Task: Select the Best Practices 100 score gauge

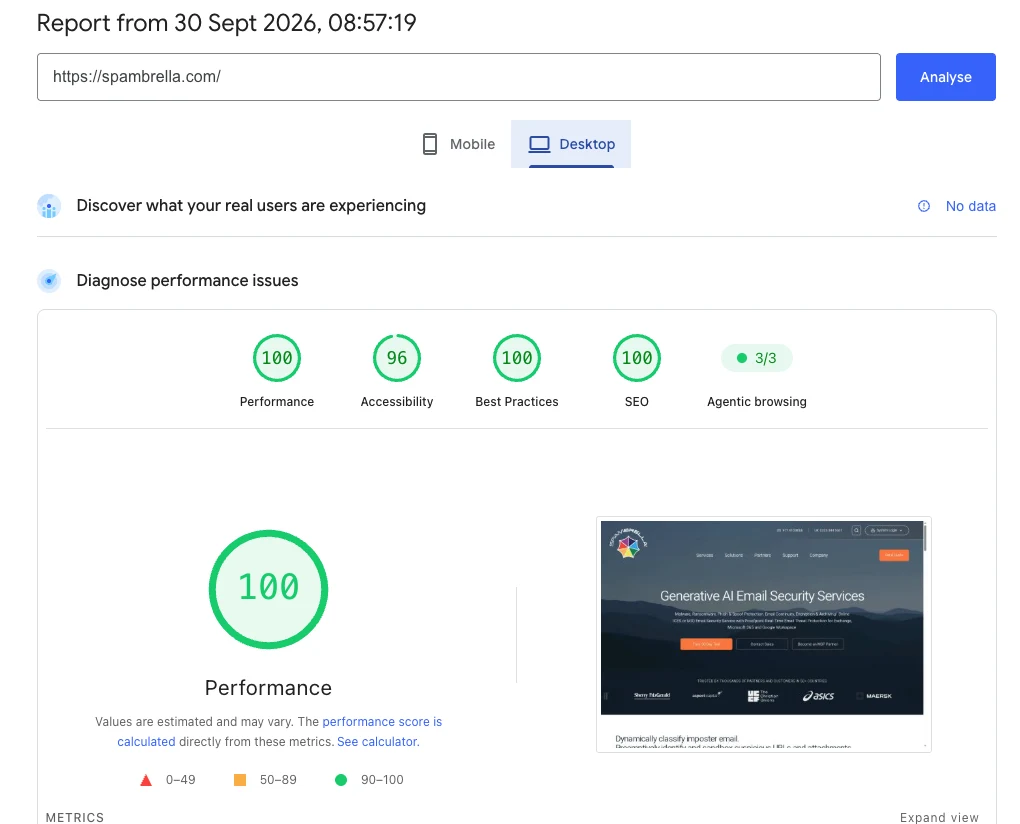Action: click(x=517, y=358)
